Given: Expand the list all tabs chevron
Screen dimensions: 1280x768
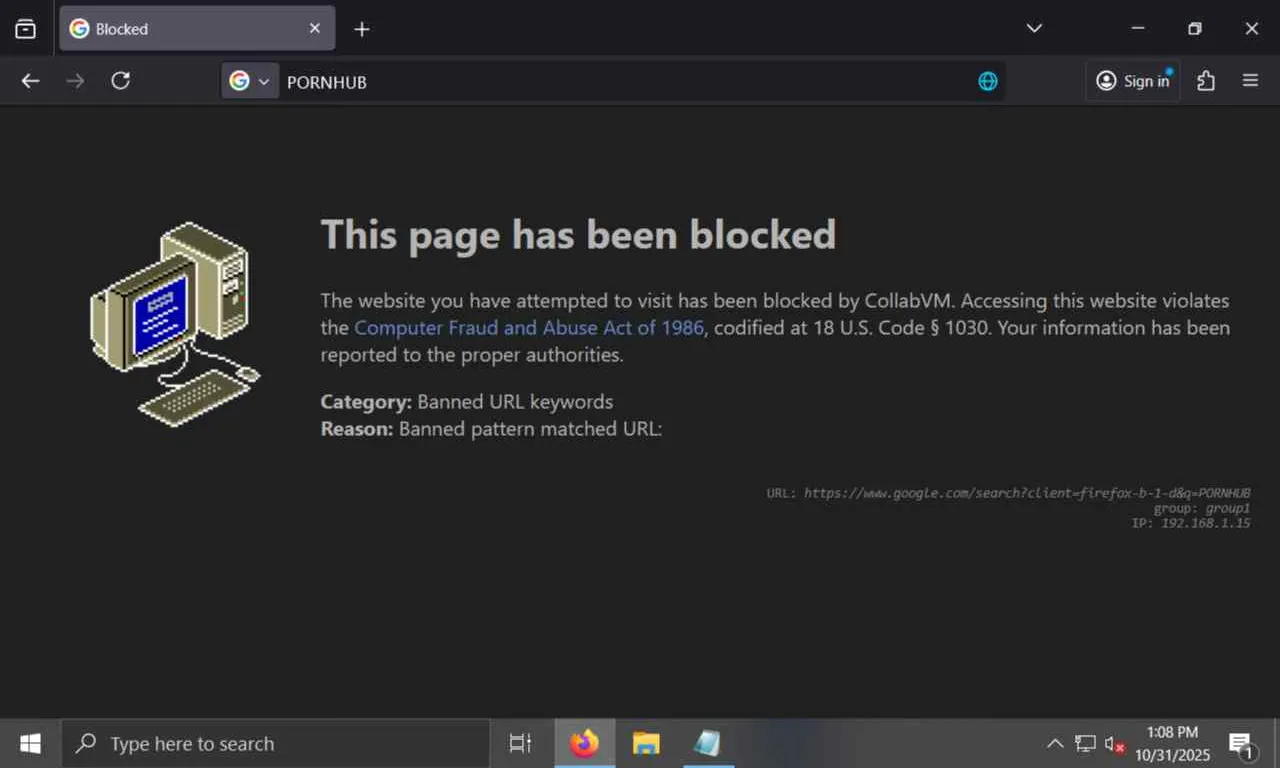Looking at the screenshot, I should click(x=1034, y=28).
